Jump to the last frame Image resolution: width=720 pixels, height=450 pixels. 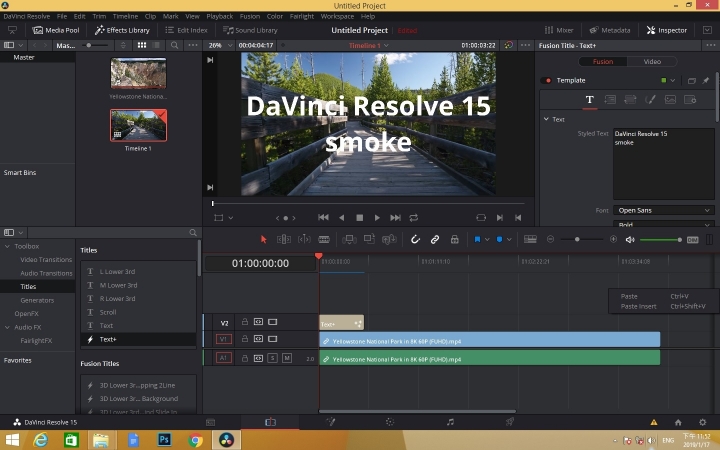[395, 218]
